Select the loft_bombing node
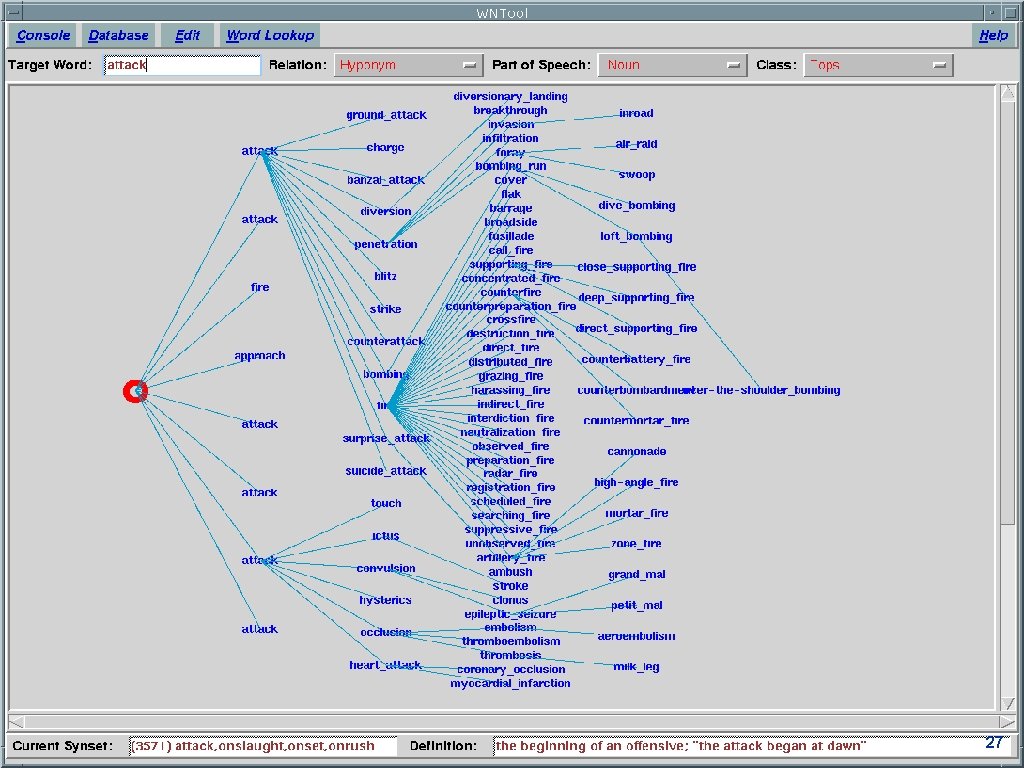Screen dimensions: 1024x768 coord(637,236)
